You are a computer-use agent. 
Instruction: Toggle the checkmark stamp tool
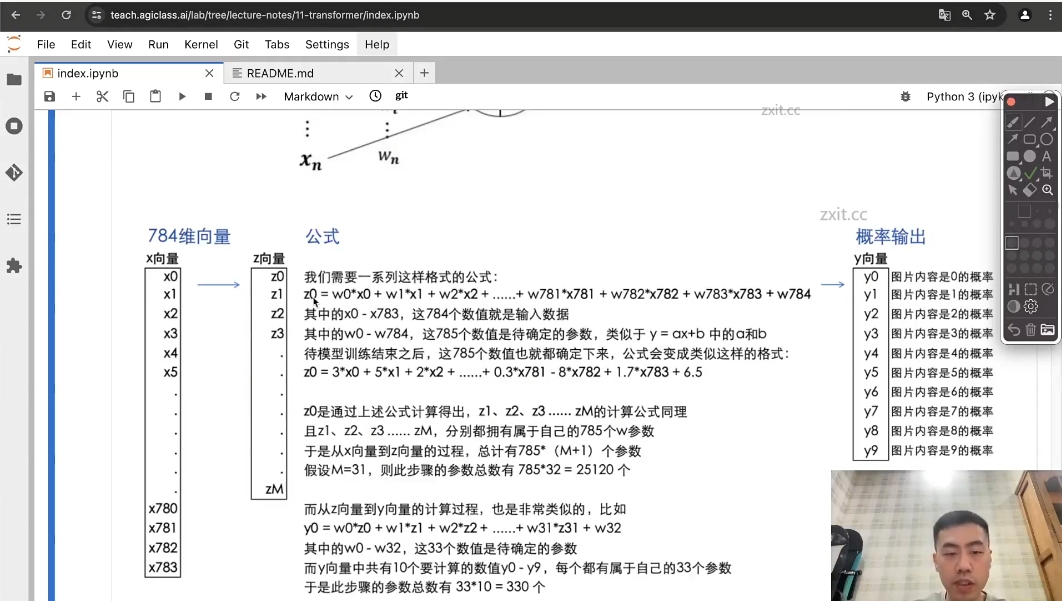[1032, 174]
